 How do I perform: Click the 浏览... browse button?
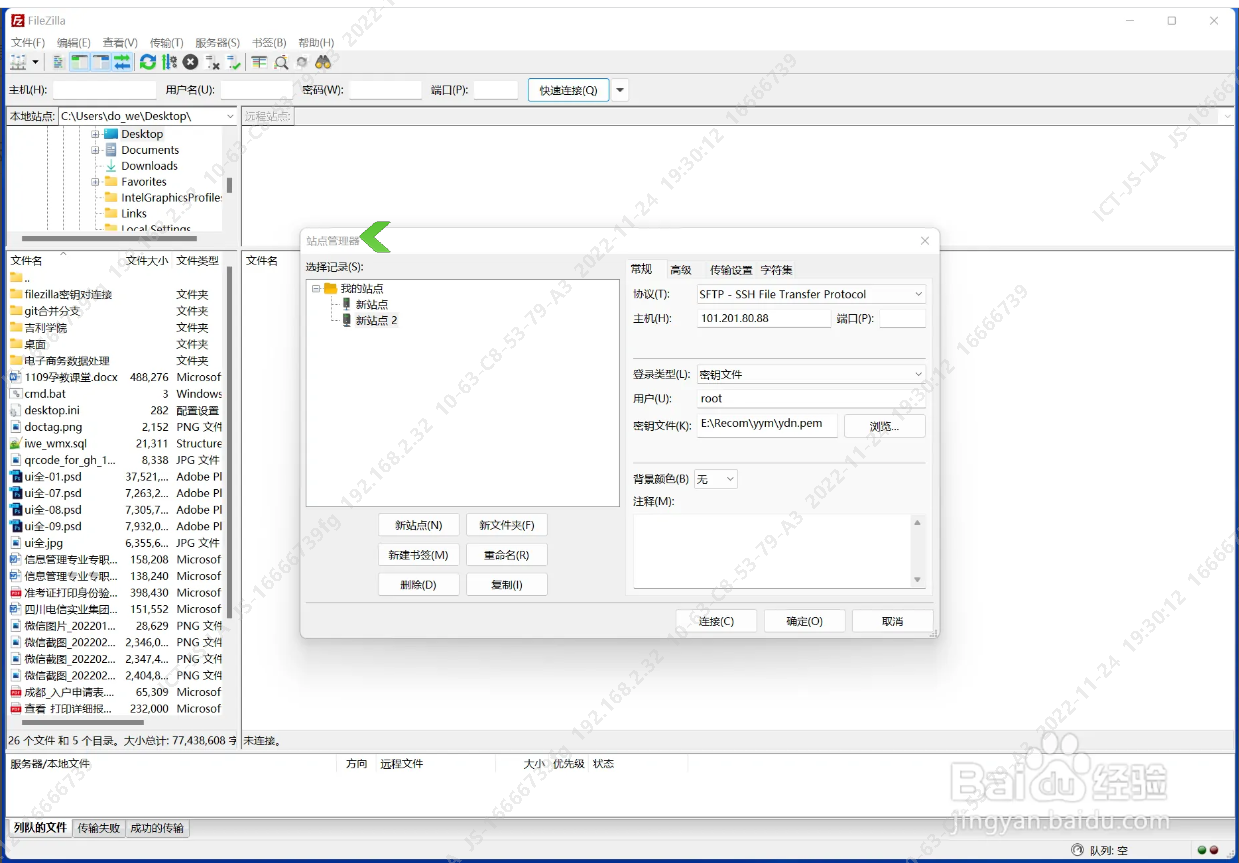click(x=885, y=426)
